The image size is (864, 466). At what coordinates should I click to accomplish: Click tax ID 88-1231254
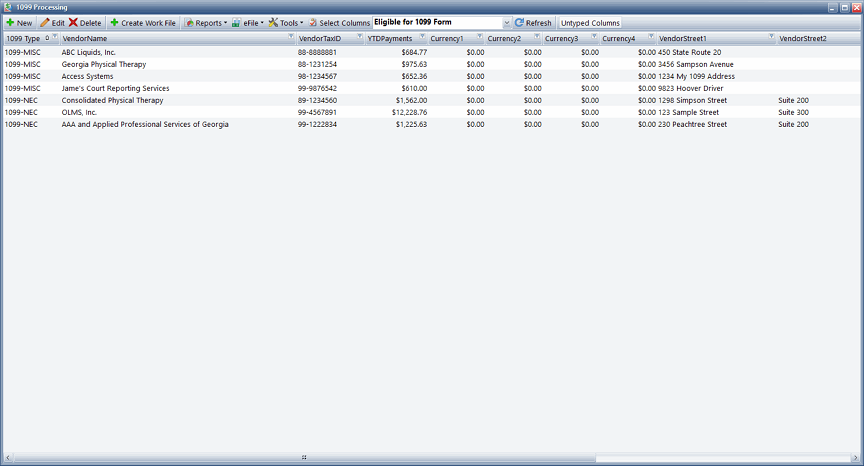point(317,64)
